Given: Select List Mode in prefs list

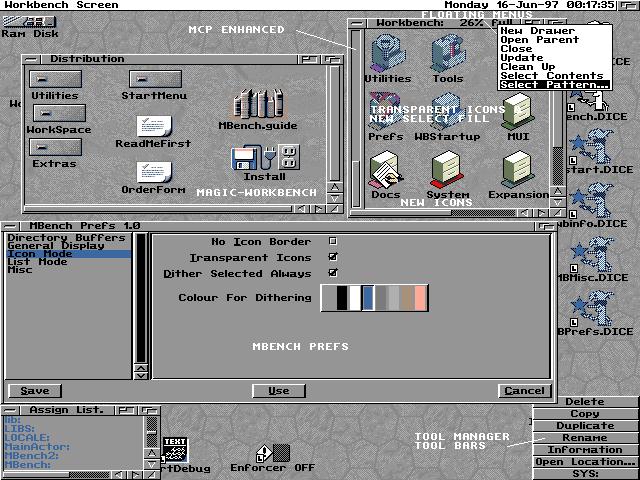Looking at the screenshot, I should pos(38,262).
